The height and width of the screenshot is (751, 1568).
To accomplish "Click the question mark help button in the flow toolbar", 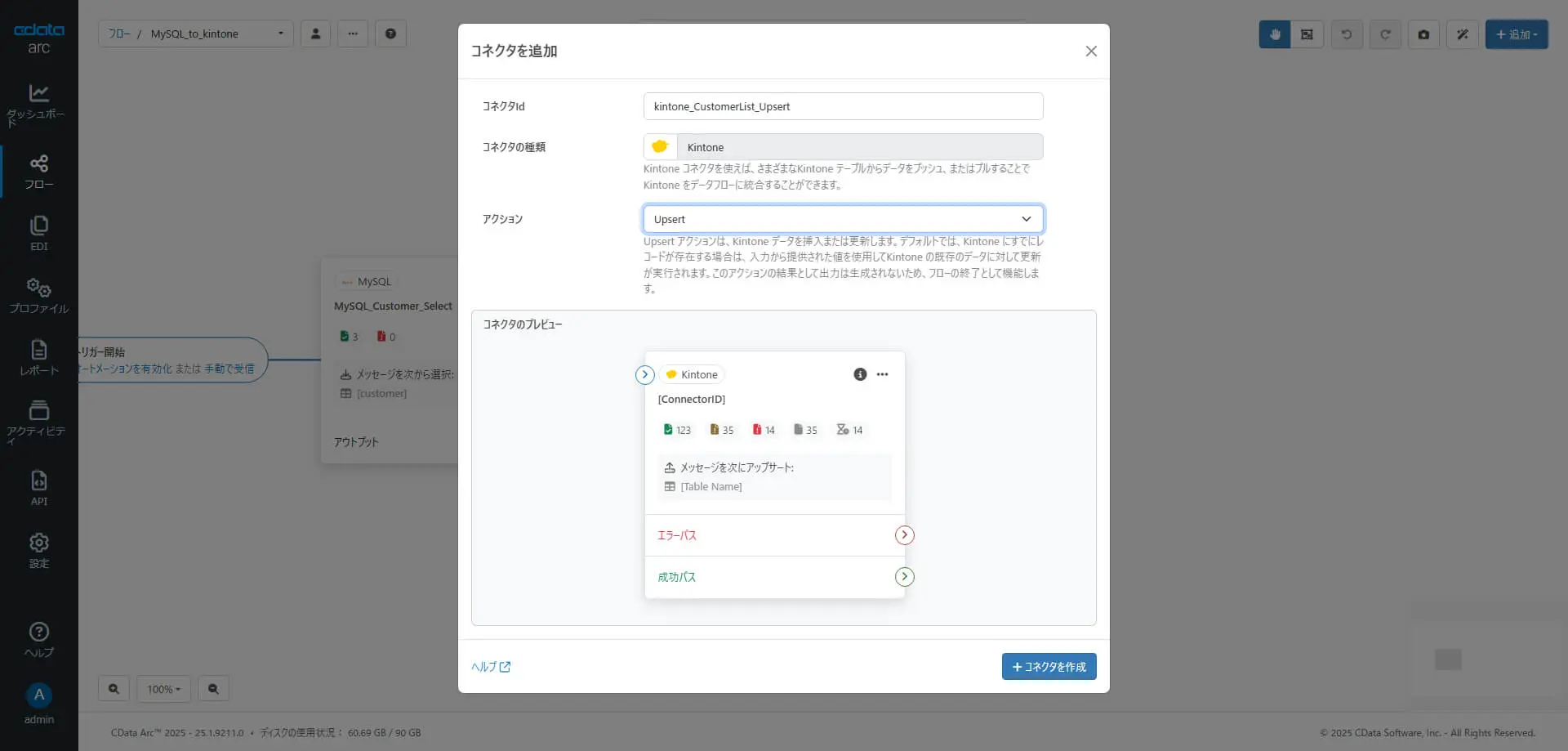I will (390, 34).
